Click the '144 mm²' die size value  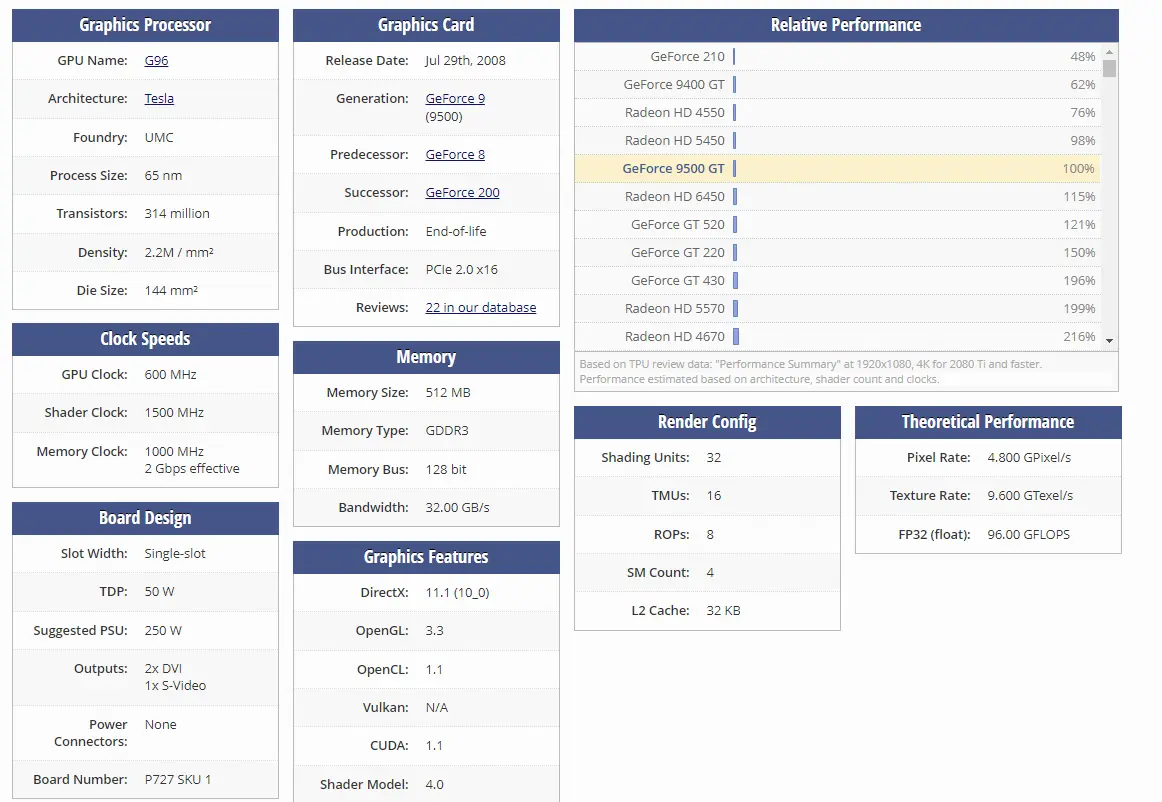click(171, 291)
